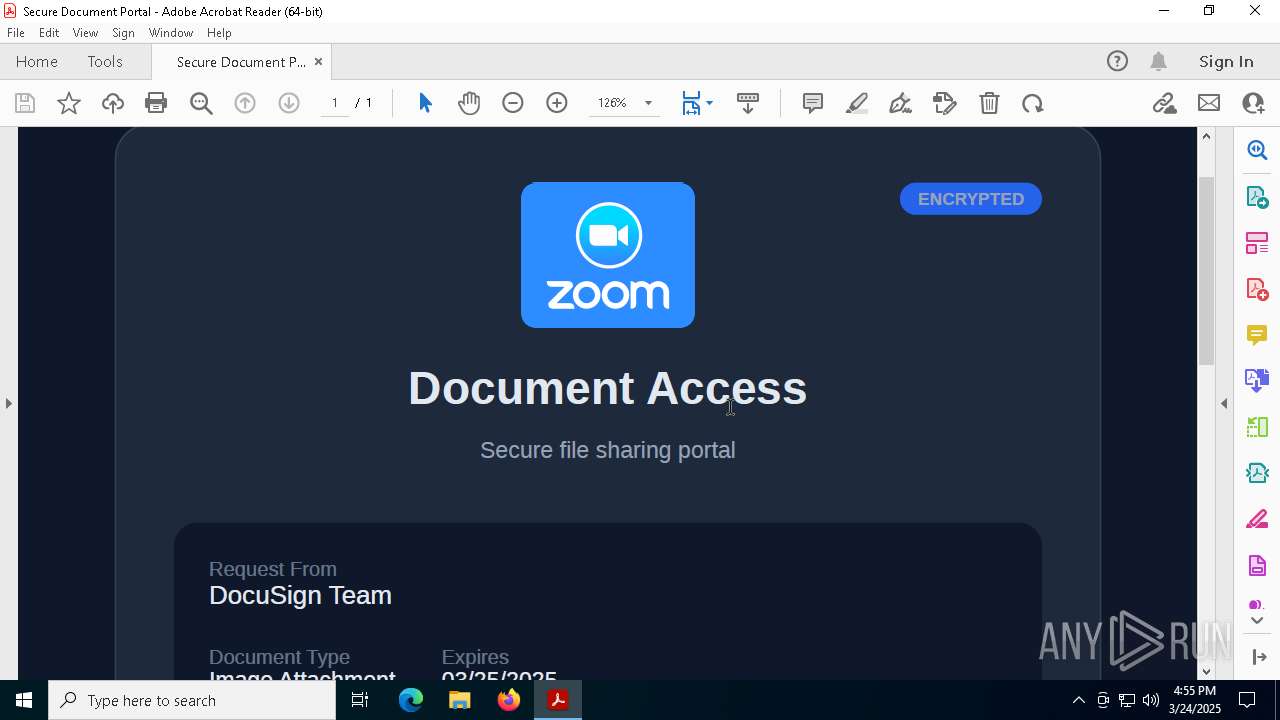The height and width of the screenshot is (720, 1280).
Task: Select the arrow selection tool
Action: (x=425, y=103)
